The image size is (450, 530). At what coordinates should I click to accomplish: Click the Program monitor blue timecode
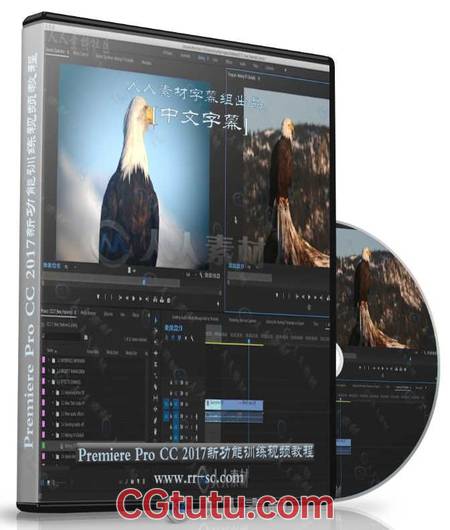click(236, 266)
